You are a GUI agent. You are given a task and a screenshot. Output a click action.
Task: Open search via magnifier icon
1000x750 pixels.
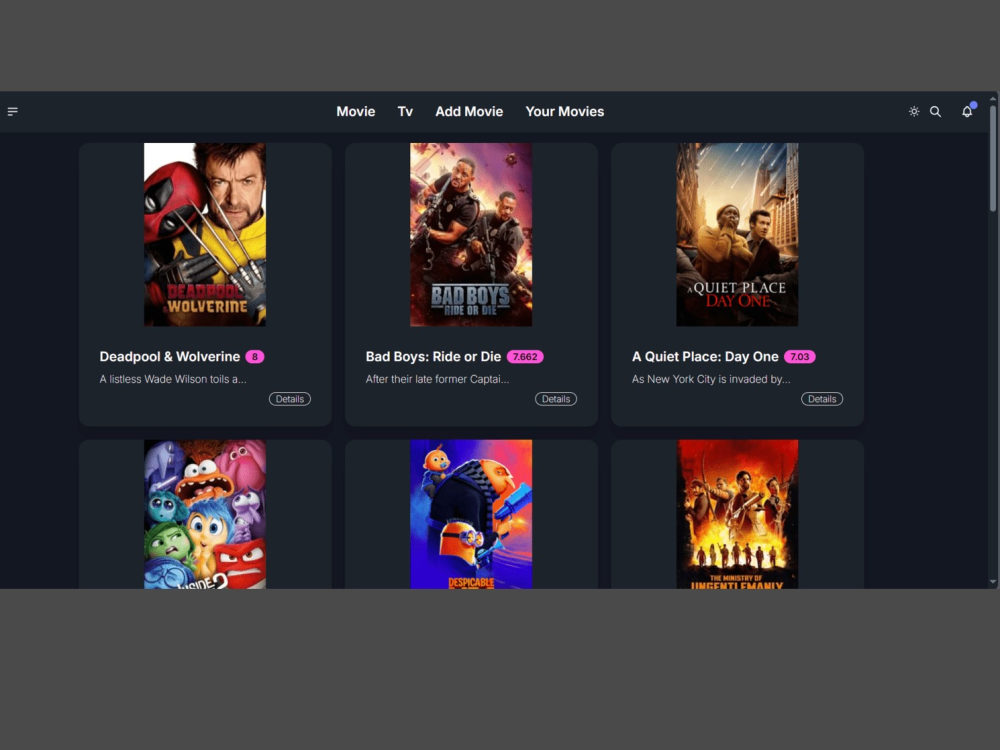pyautogui.click(x=936, y=112)
